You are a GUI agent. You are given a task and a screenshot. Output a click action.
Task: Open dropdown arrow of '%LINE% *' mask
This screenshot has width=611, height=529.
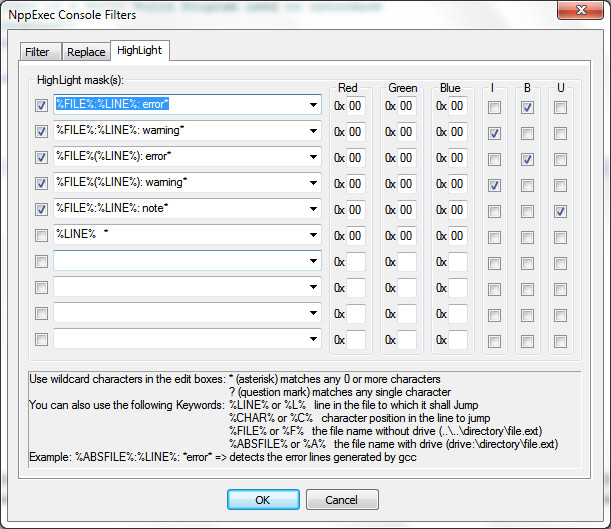[313, 235]
